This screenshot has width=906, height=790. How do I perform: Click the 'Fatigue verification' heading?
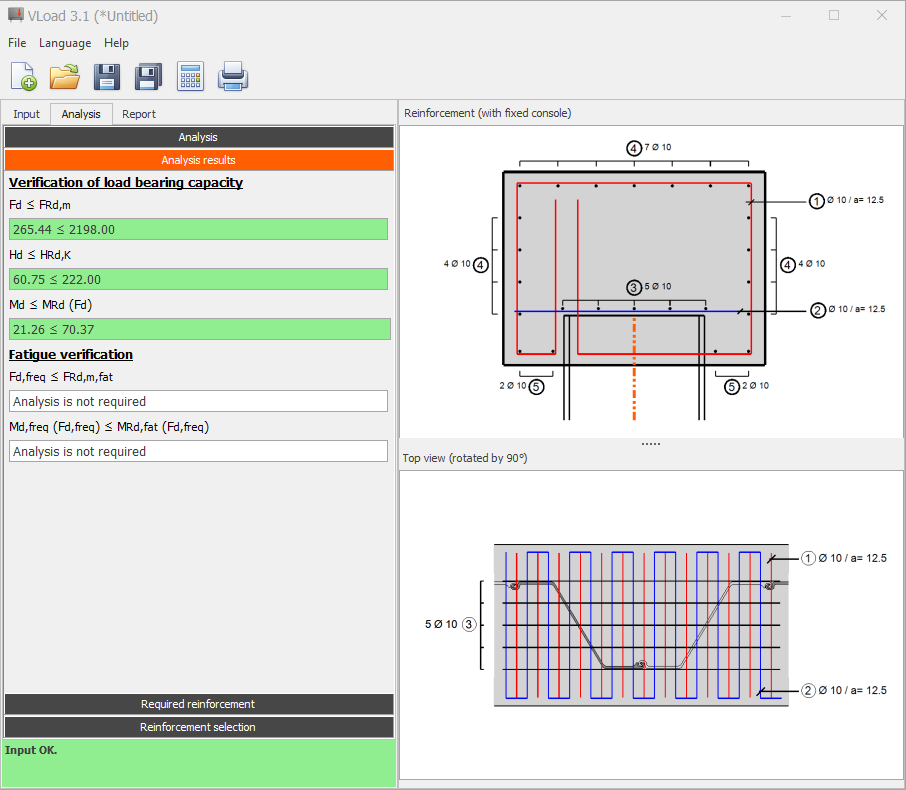[70, 354]
